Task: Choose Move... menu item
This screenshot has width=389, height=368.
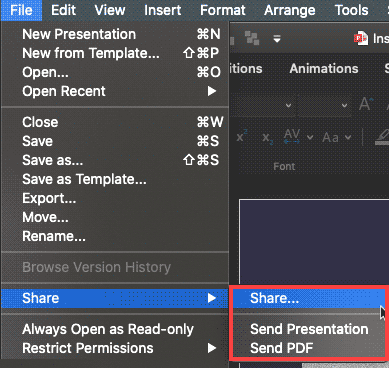Action: [115, 217]
